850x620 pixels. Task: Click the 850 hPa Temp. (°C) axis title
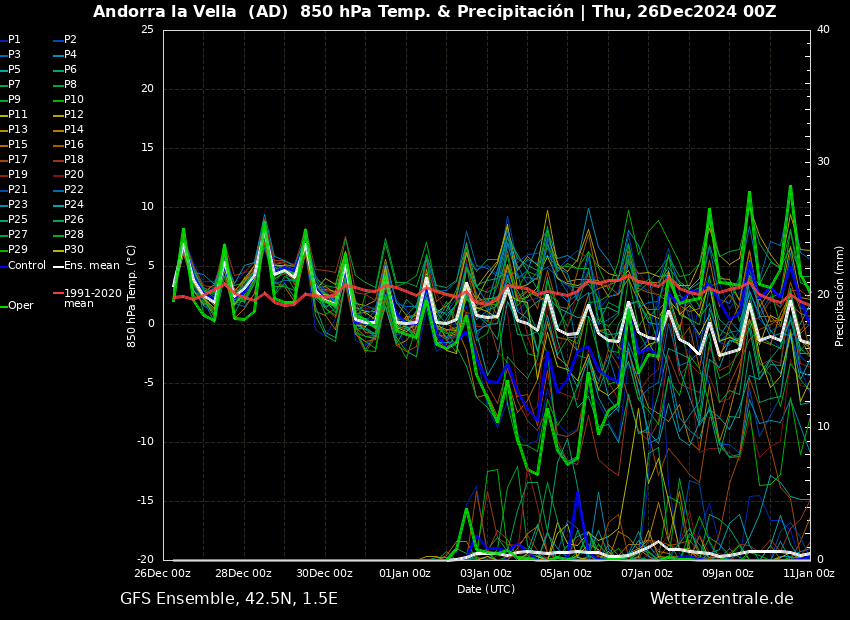(x=131, y=296)
